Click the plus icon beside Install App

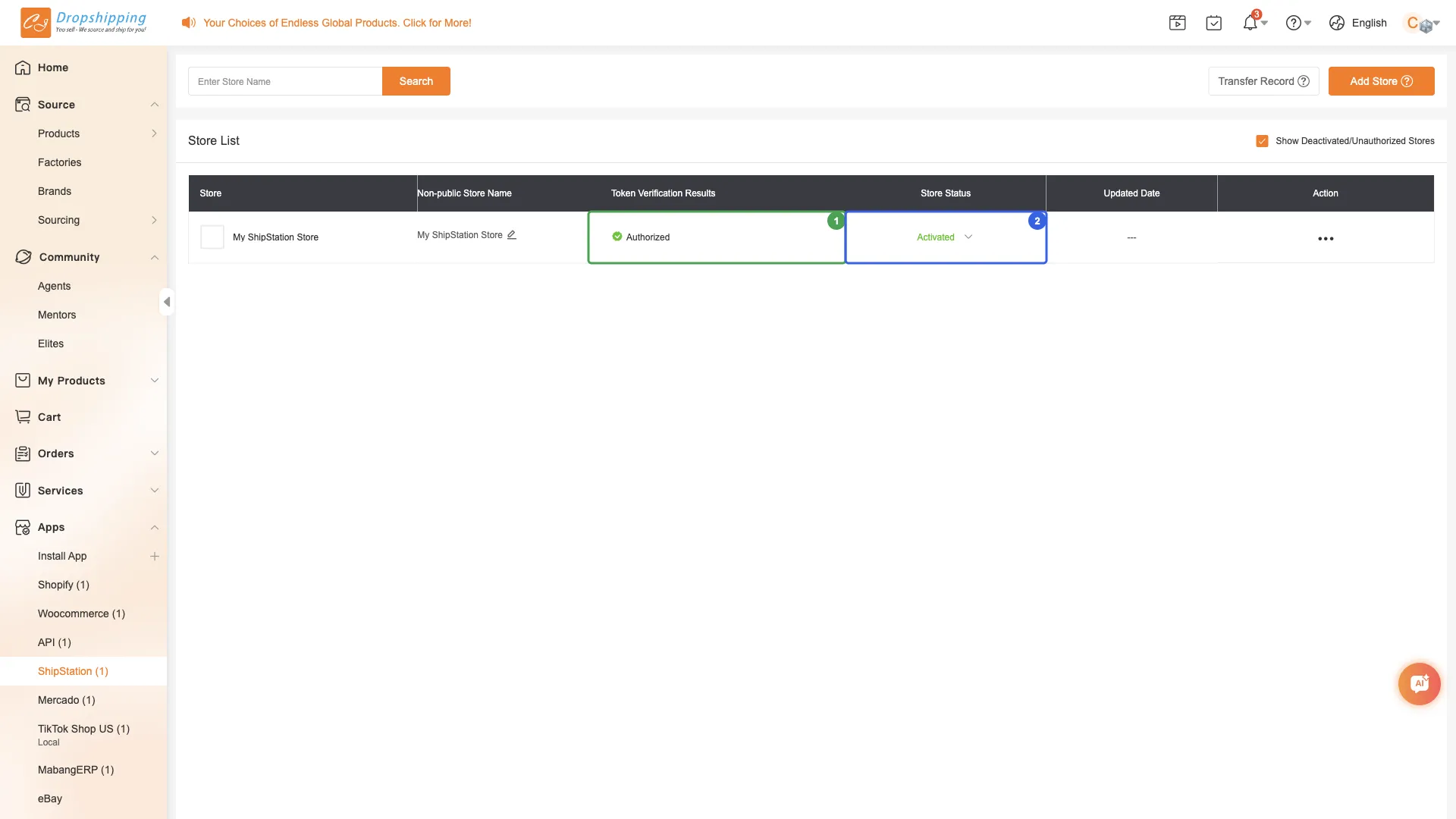[x=155, y=556]
